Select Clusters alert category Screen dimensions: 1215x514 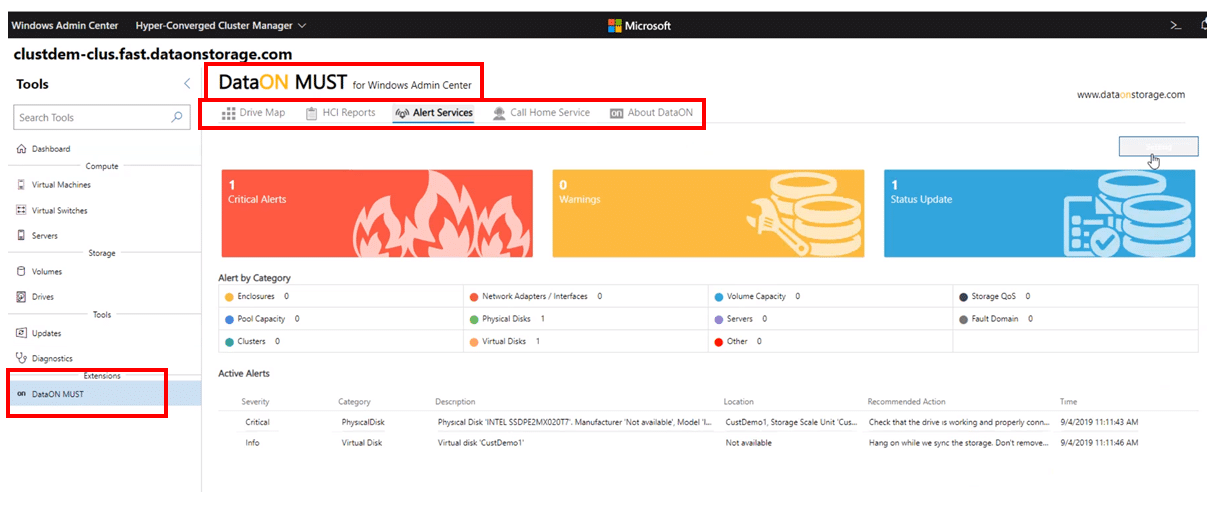tap(252, 341)
